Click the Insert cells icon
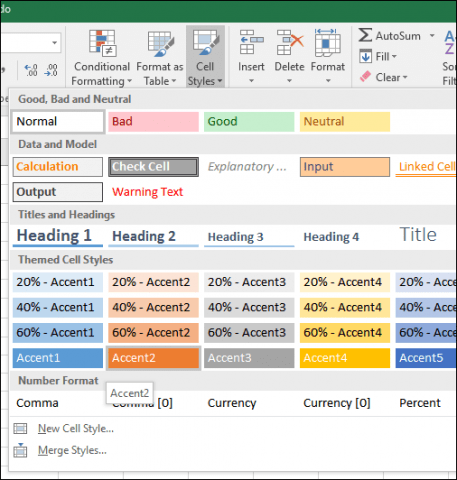The width and height of the screenshot is (457, 480). (251, 42)
